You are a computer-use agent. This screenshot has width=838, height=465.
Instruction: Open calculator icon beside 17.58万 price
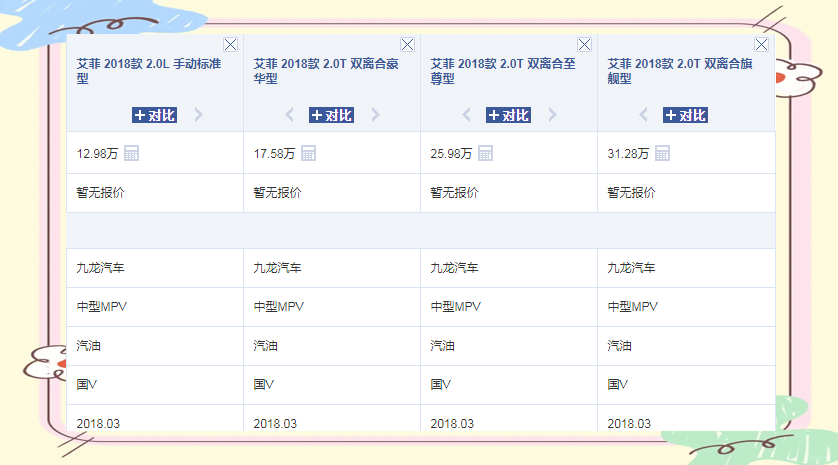click(308, 153)
